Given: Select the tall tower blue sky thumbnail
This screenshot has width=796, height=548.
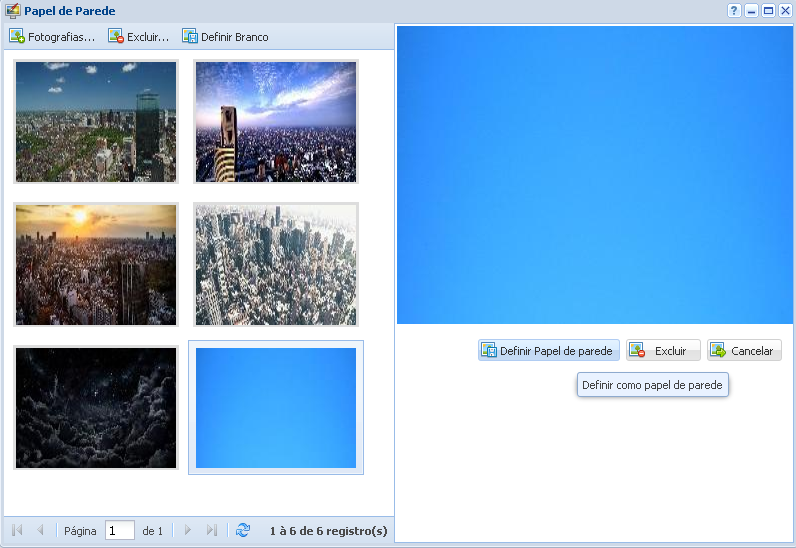Looking at the screenshot, I should click(275, 122).
